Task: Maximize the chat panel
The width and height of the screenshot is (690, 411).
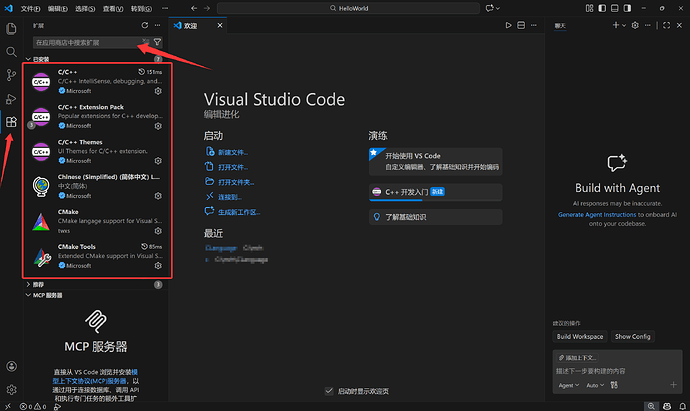Action: pyautogui.click(x=667, y=26)
